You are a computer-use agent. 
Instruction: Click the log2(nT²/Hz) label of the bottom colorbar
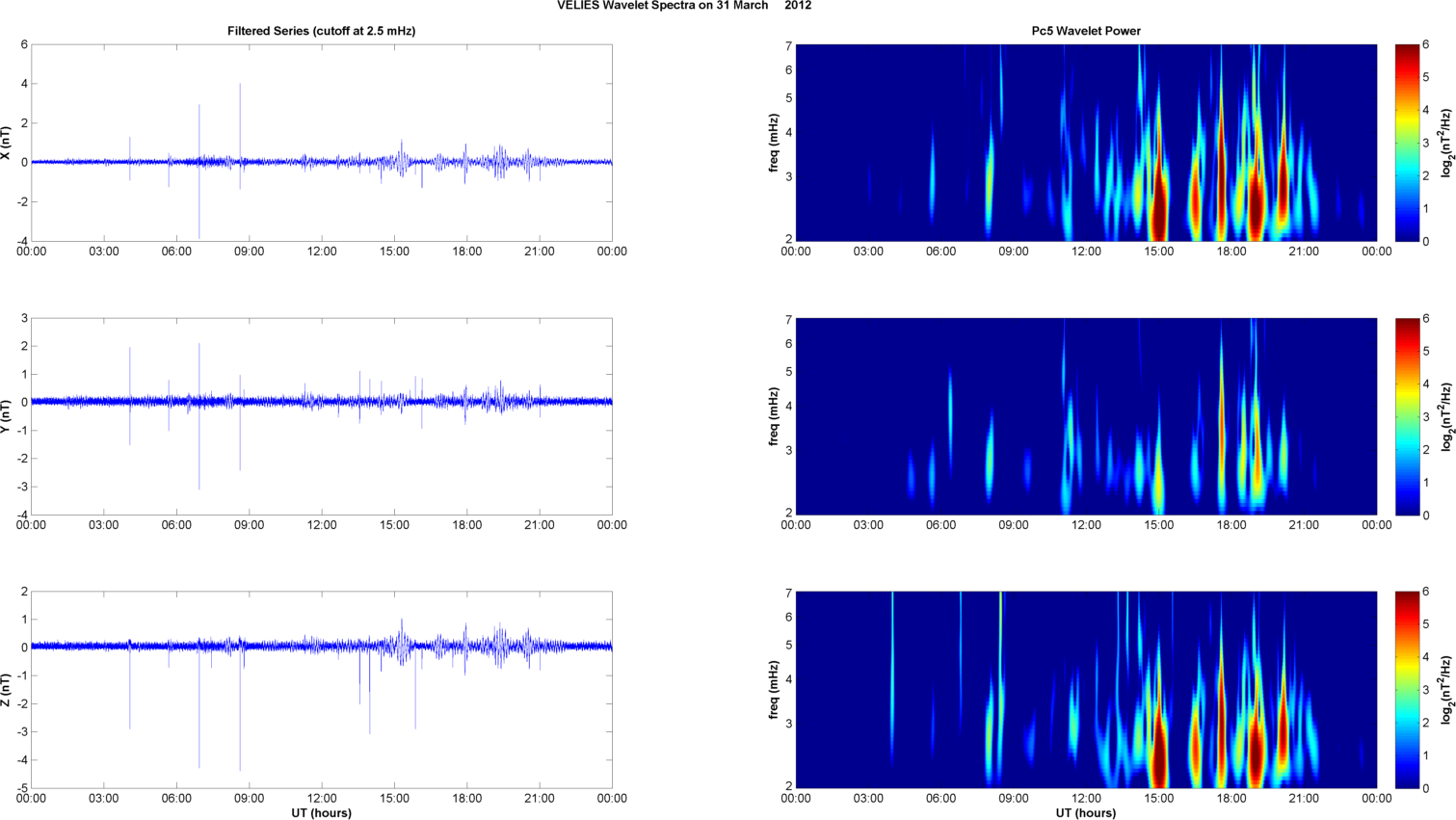[x=1447, y=690]
